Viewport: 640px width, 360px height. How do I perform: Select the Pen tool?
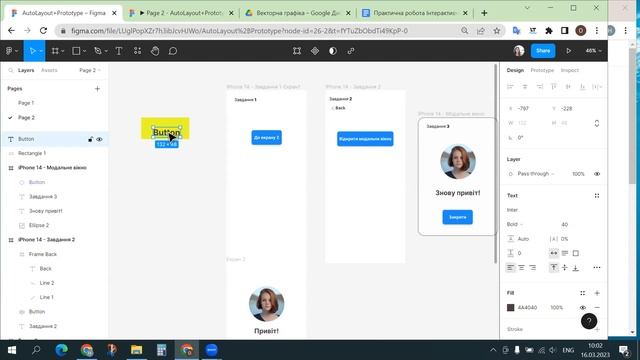(x=98, y=51)
